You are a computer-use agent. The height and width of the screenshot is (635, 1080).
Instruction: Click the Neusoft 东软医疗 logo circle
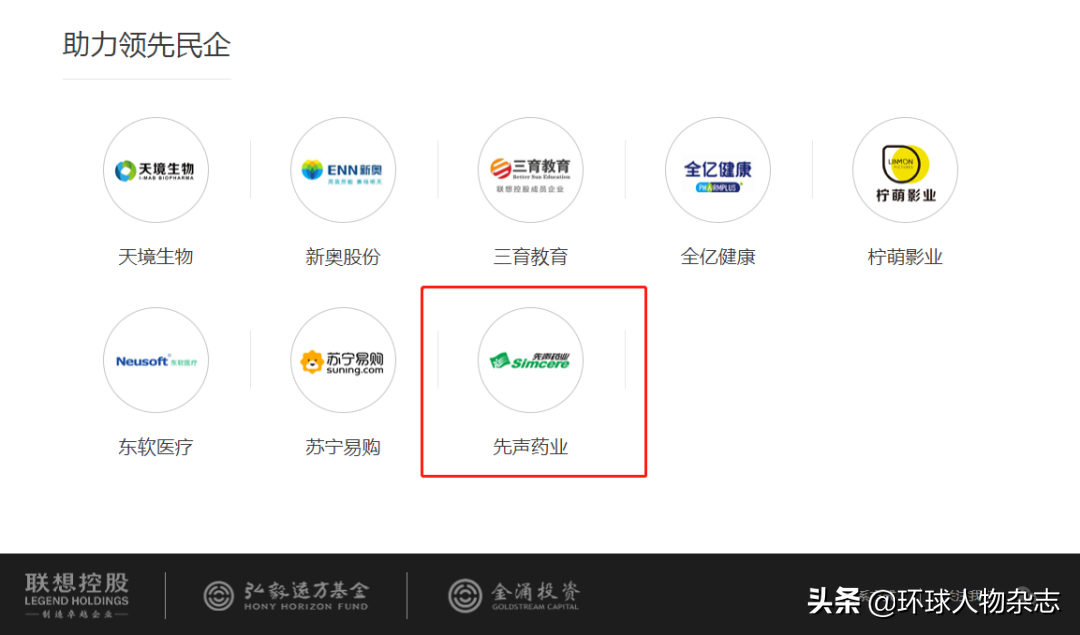[x=156, y=360]
